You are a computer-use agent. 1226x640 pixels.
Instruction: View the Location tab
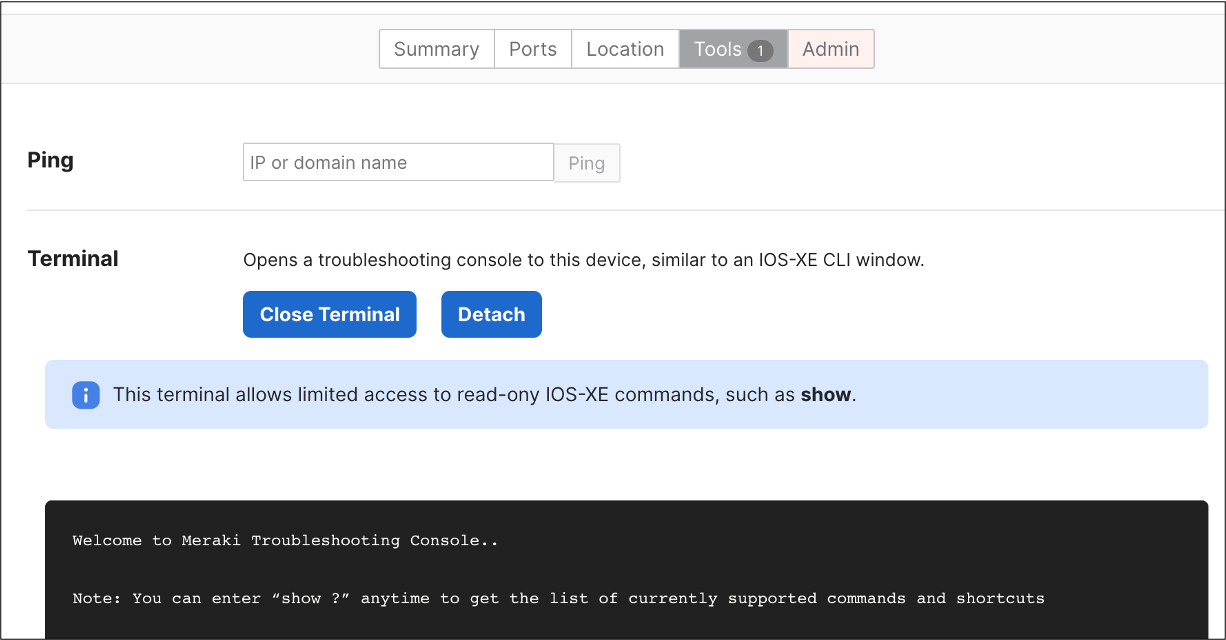click(x=624, y=48)
